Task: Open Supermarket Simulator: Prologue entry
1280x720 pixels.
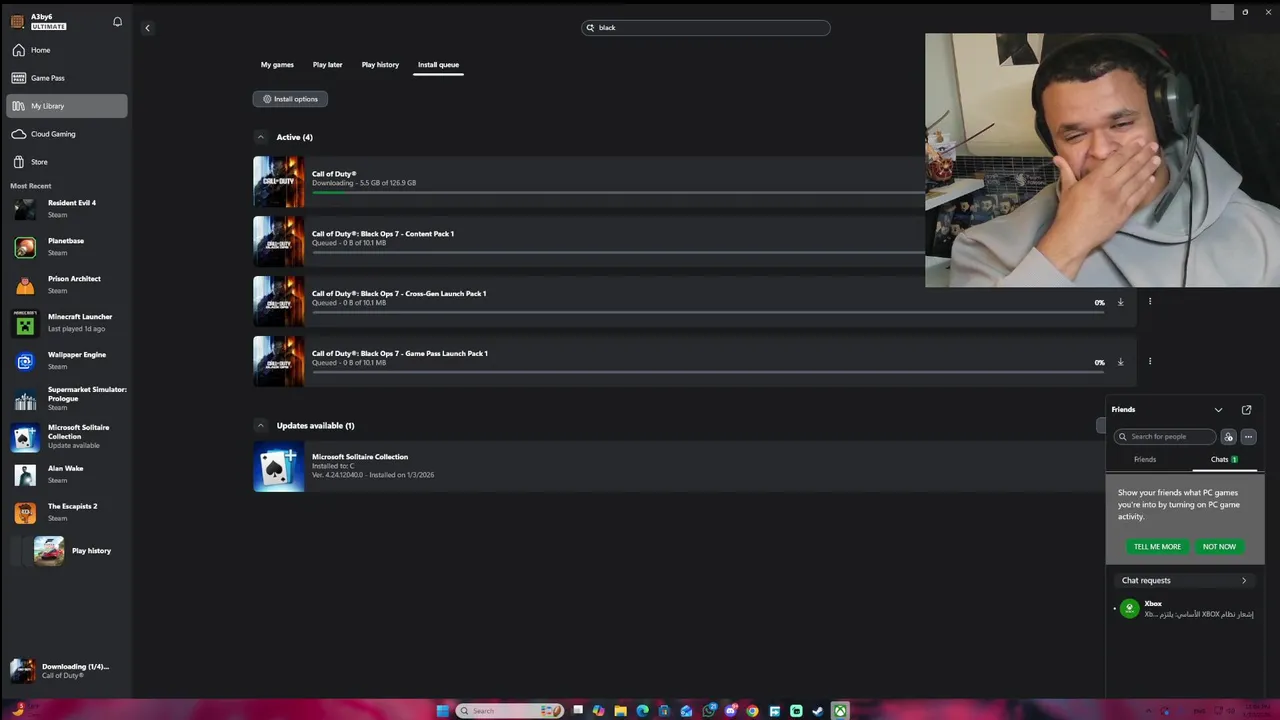Action: click(x=67, y=399)
